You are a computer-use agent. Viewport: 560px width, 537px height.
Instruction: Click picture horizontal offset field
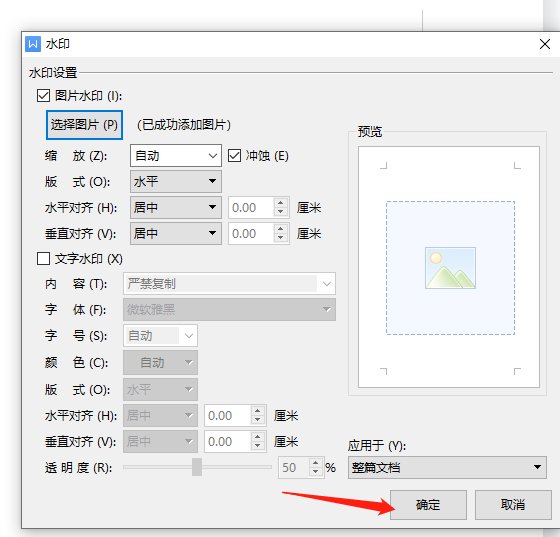point(251,207)
